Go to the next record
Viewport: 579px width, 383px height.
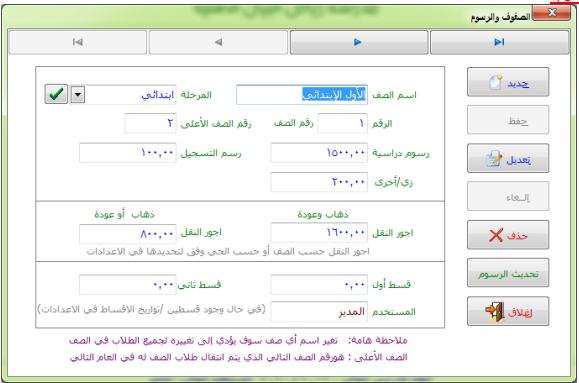[x=359, y=42]
